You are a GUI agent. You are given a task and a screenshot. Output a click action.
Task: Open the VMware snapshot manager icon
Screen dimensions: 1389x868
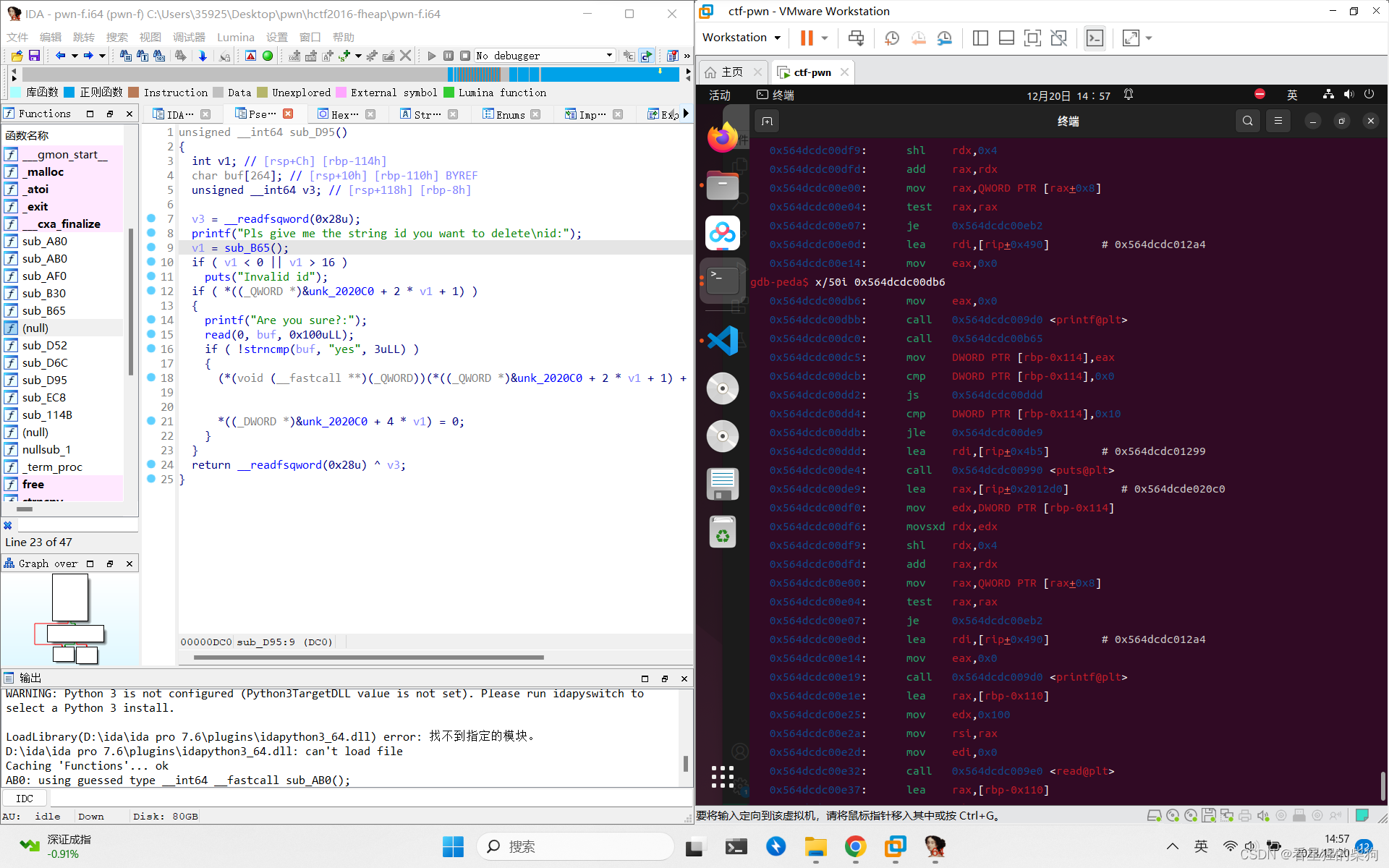944,38
